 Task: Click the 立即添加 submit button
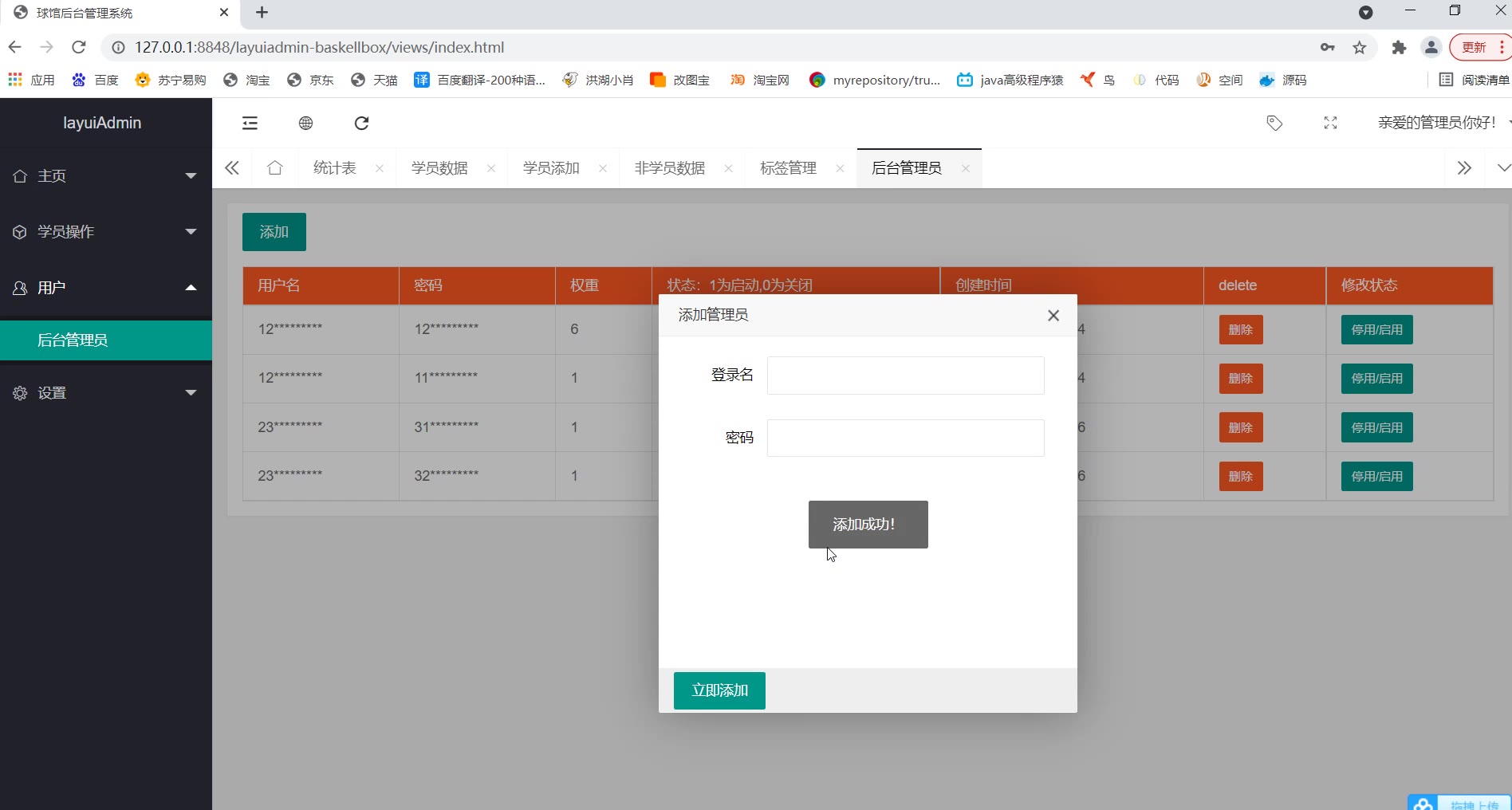719,690
